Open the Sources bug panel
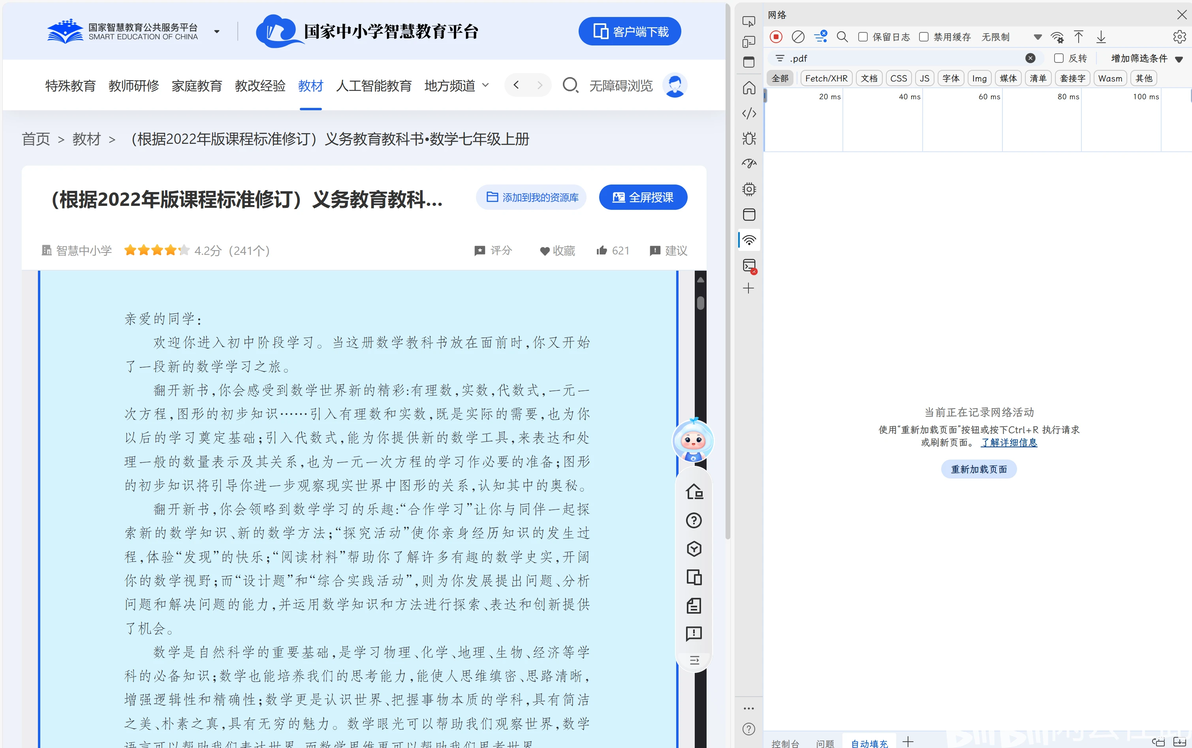The width and height of the screenshot is (1192, 748). [x=749, y=138]
